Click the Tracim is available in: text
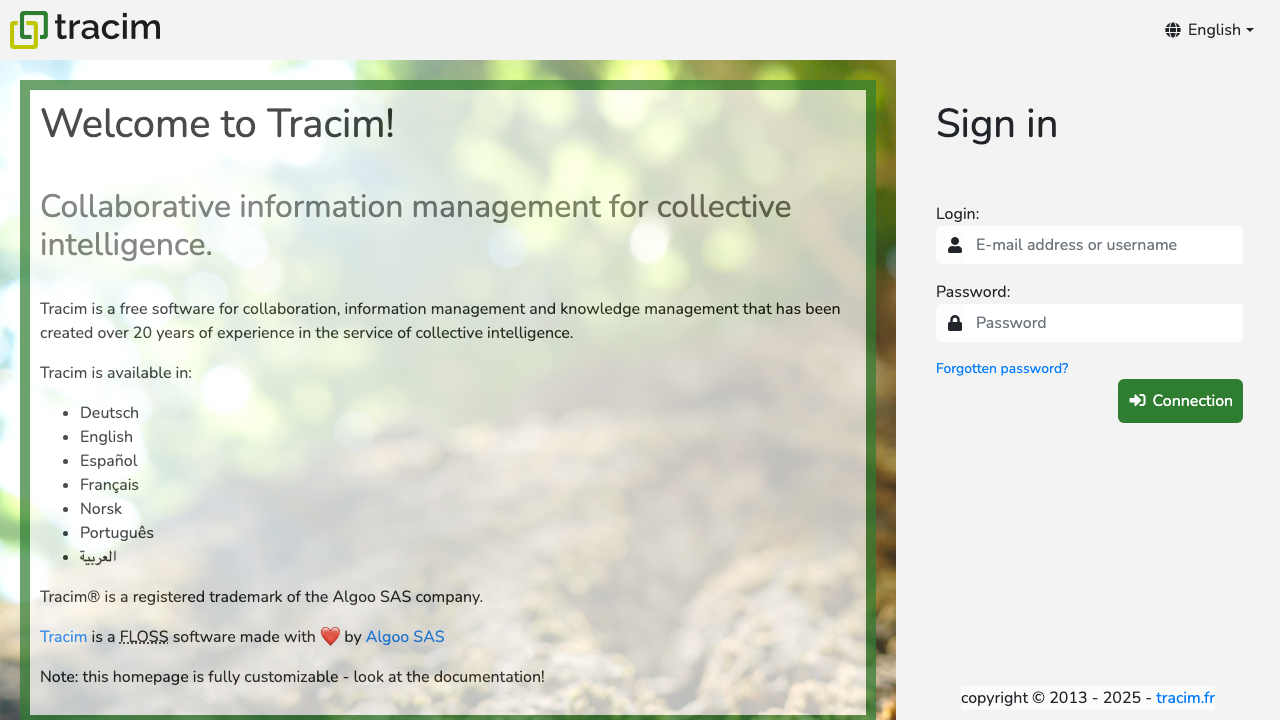This screenshot has width=1280, height=720. (x=116, y=373)
